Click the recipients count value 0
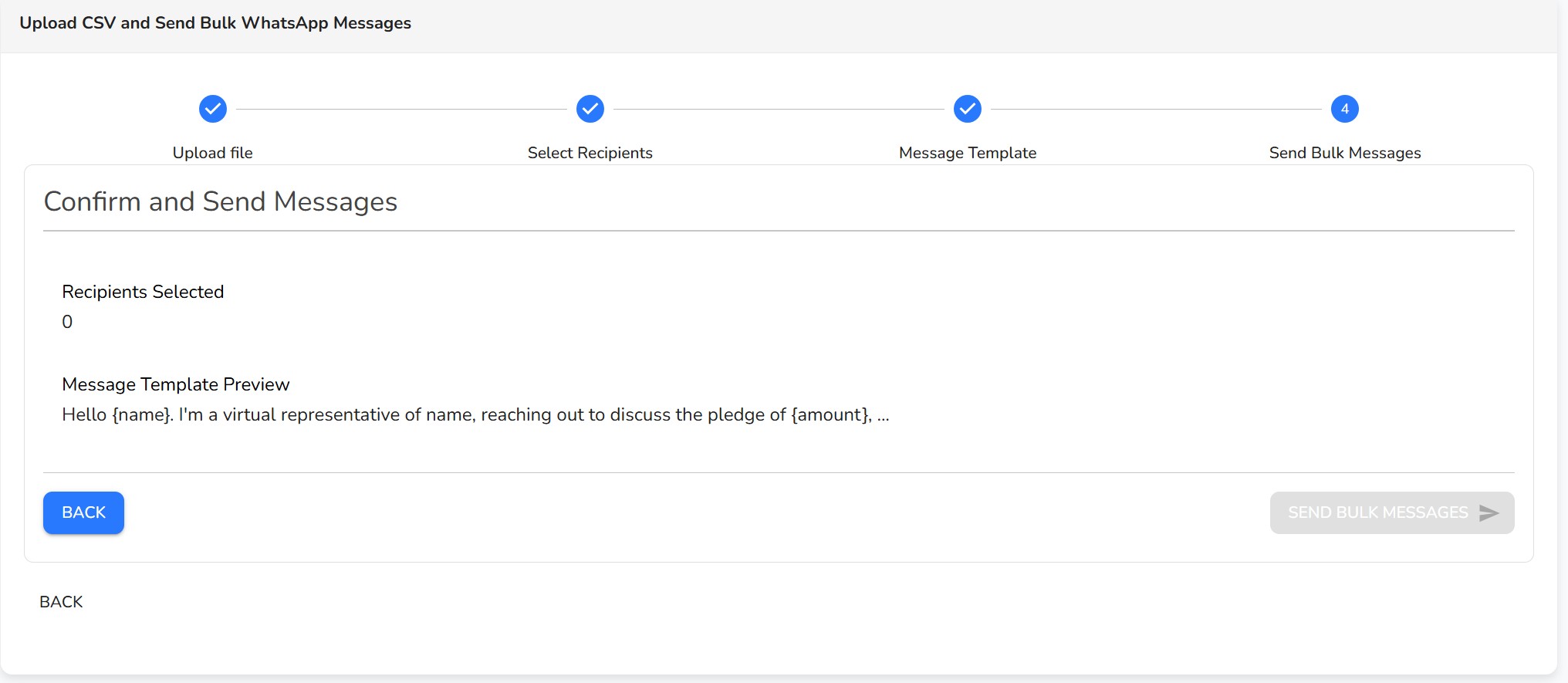This screenshot has height=683, width=1568. tap(67, 322)
